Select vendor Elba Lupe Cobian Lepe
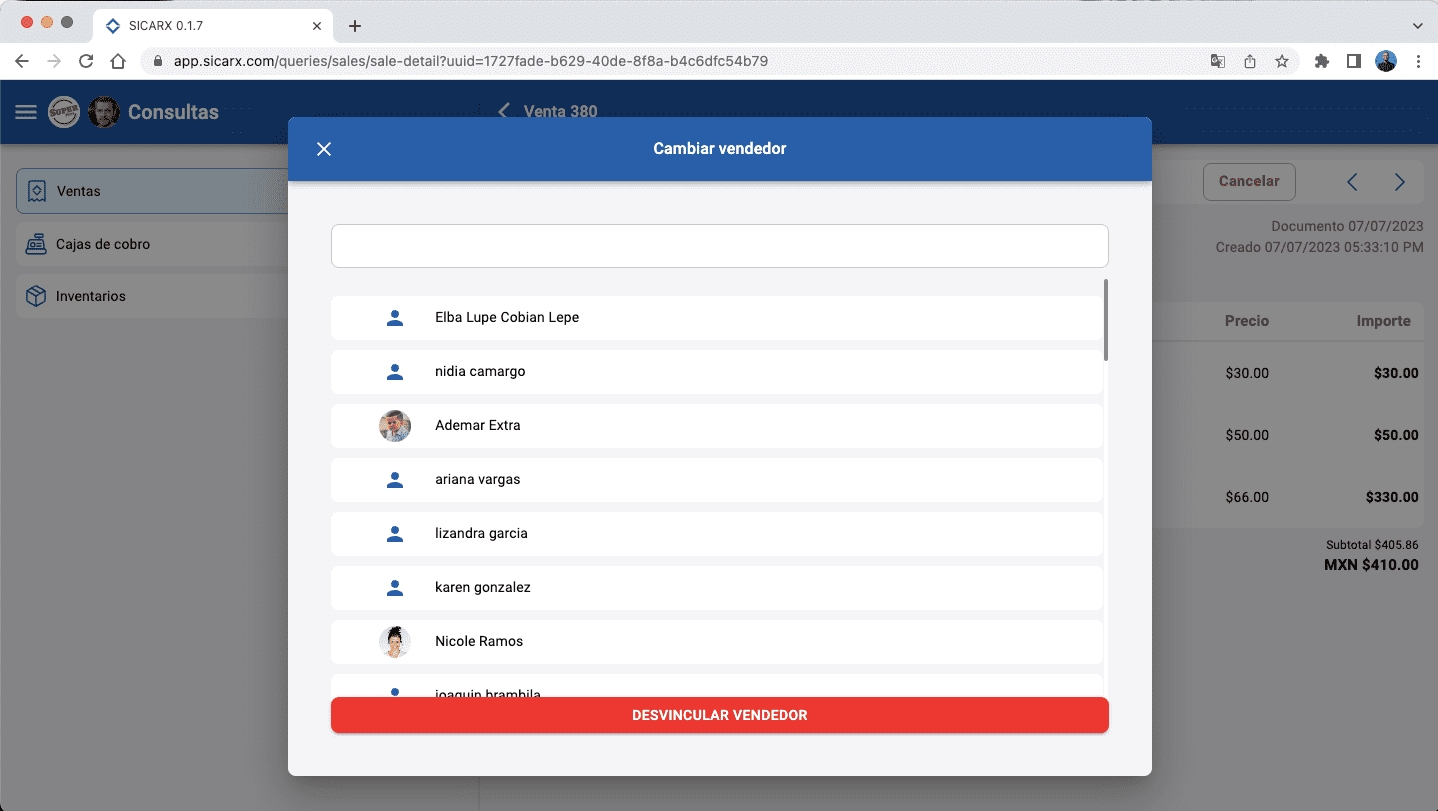Viewport: 1438px width, 811px height. 716,318
